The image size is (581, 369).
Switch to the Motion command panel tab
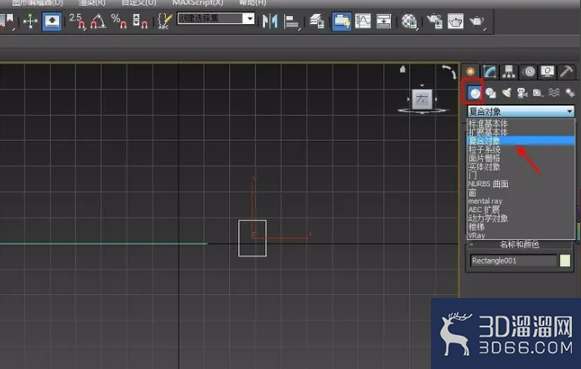(x=529, y=72)
